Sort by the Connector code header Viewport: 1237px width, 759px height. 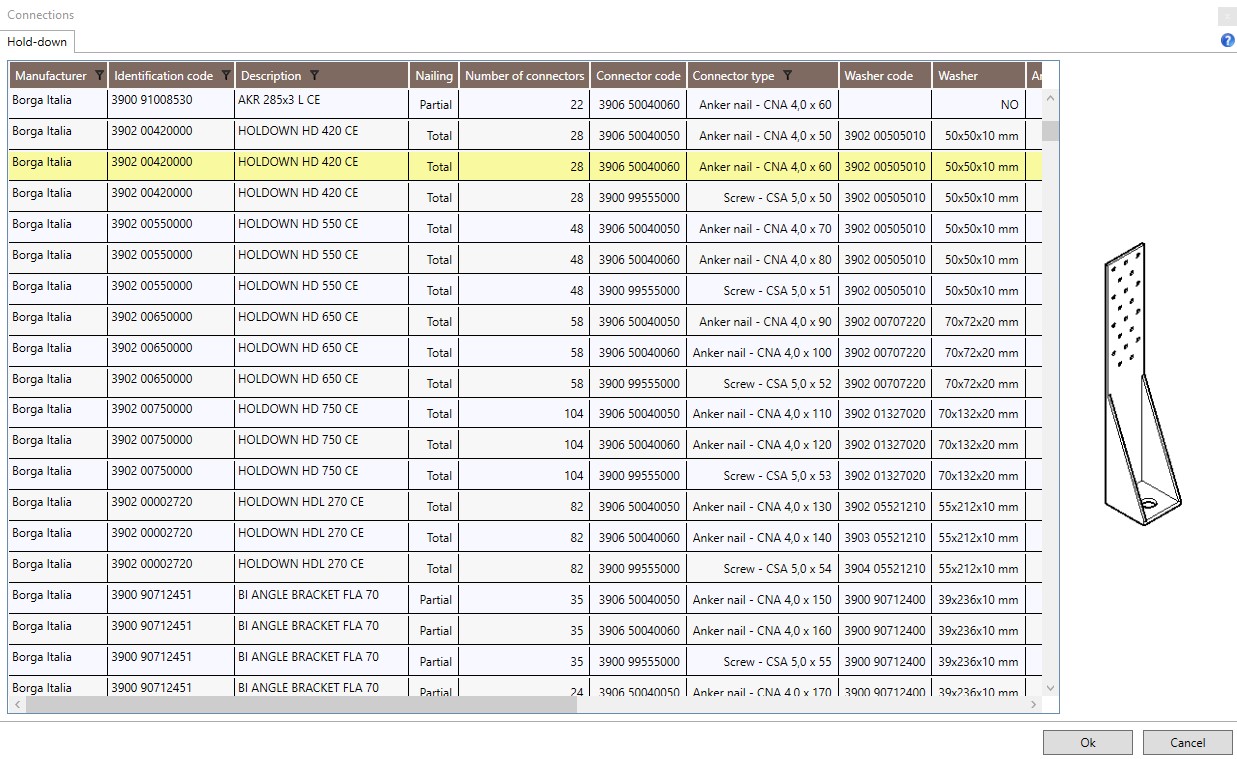click(x=638, y=76)
